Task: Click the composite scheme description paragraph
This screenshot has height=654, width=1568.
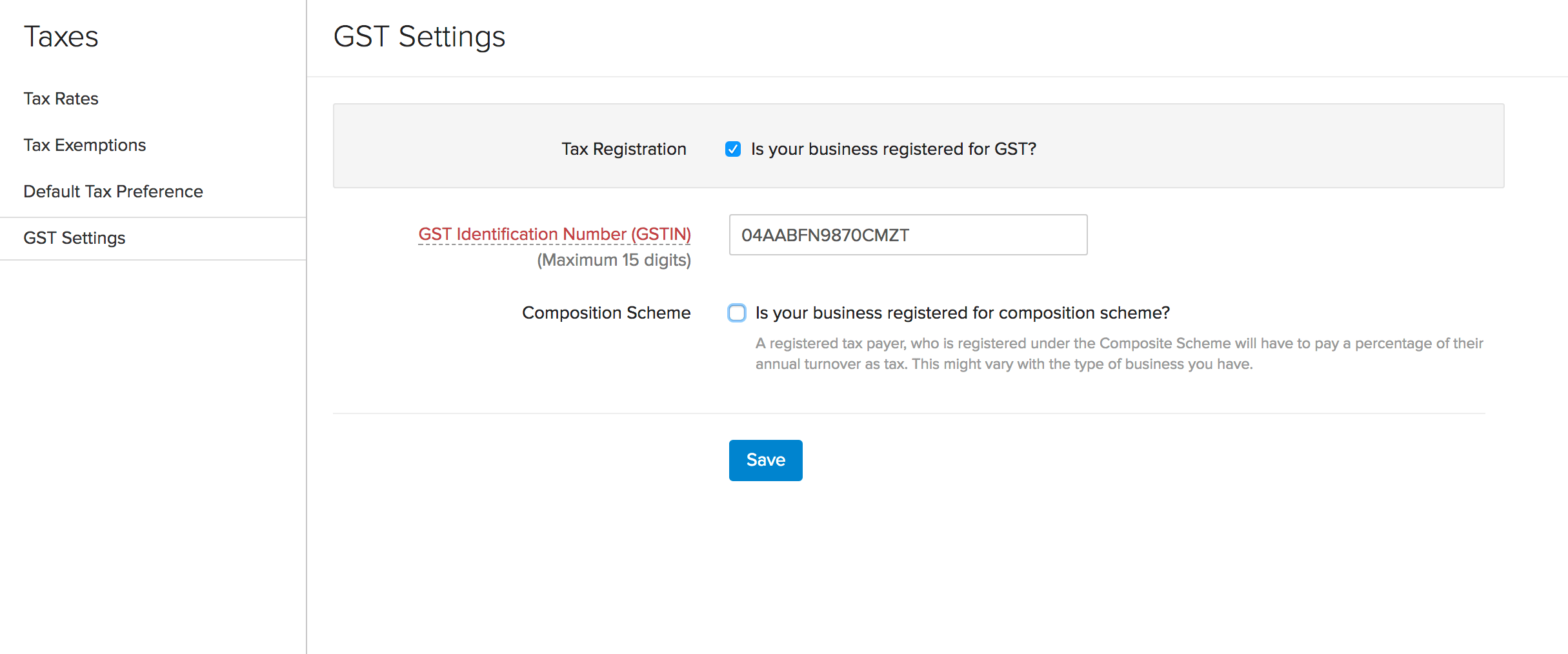Action: (1118, 353)
